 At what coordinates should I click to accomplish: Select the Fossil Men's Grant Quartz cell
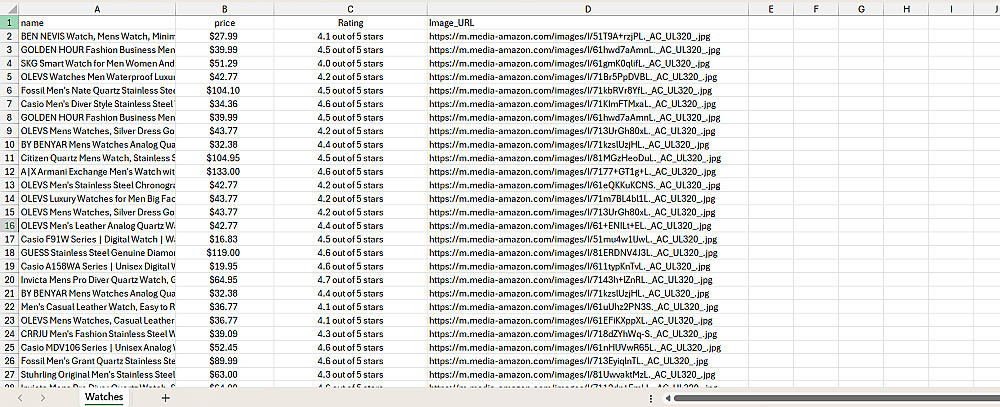click(97, 361)
